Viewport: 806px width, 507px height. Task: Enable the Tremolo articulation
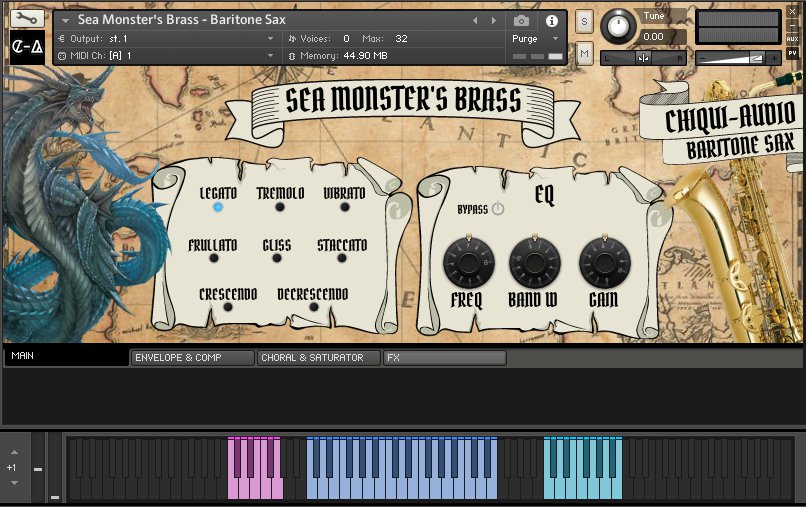[280, 207]
